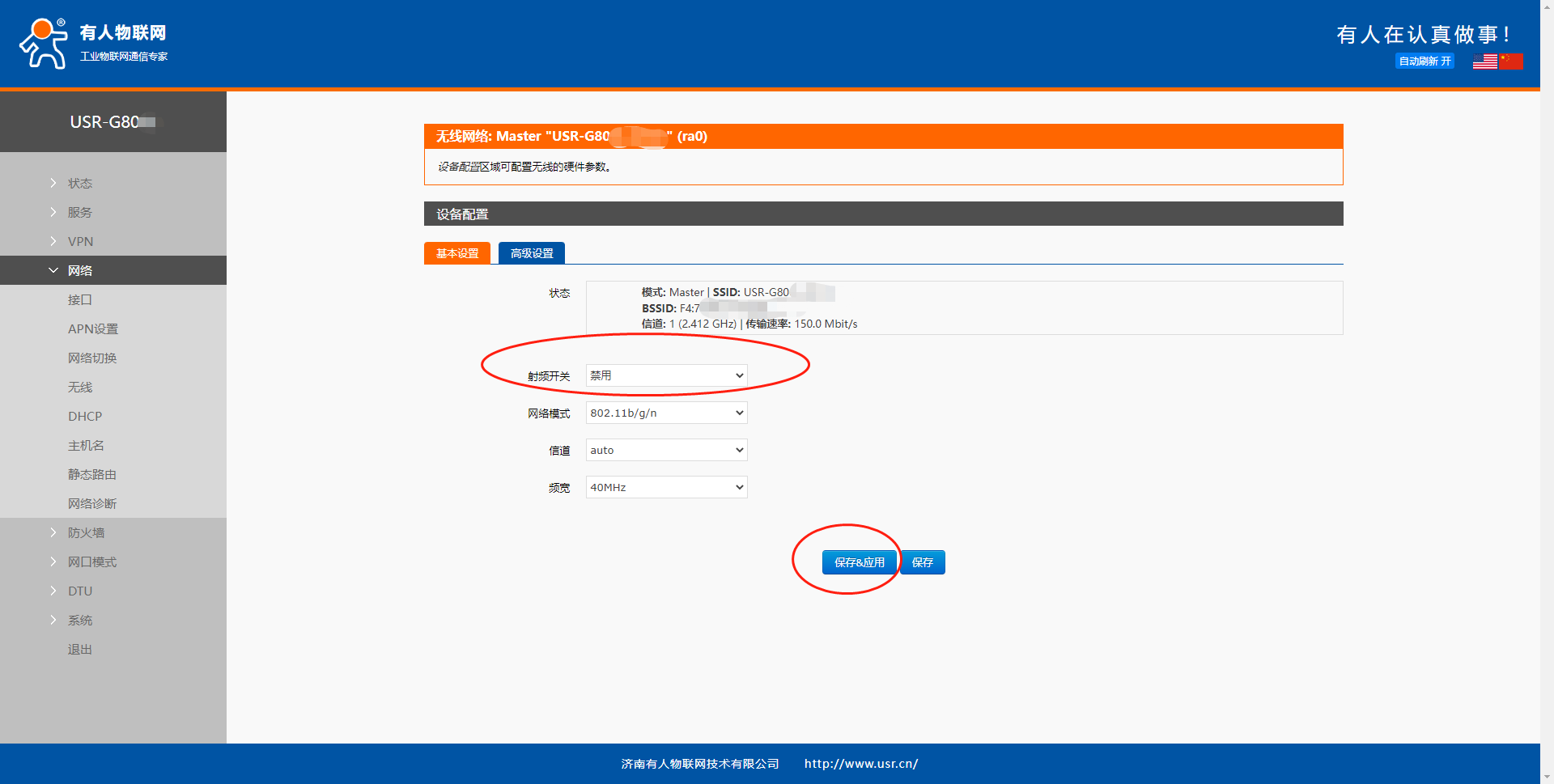Open the 信道 auto dropdown

click(x=666, y=450)
